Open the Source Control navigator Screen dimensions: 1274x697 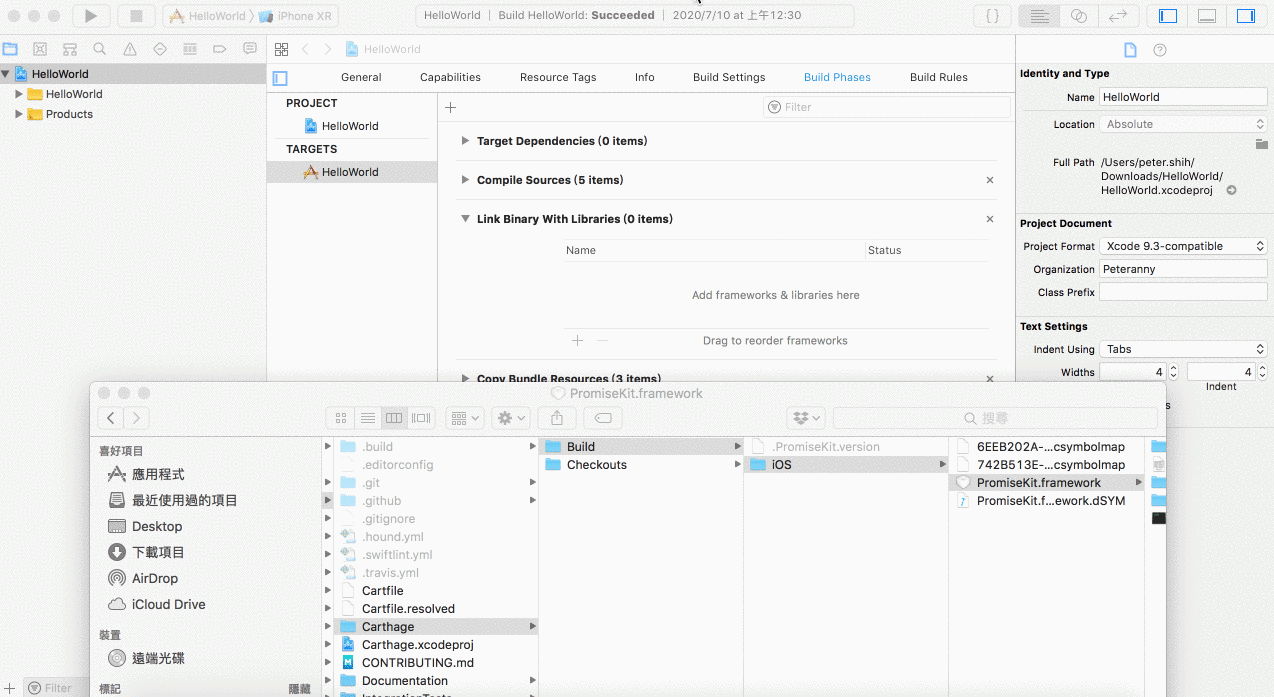click(40, 49)
